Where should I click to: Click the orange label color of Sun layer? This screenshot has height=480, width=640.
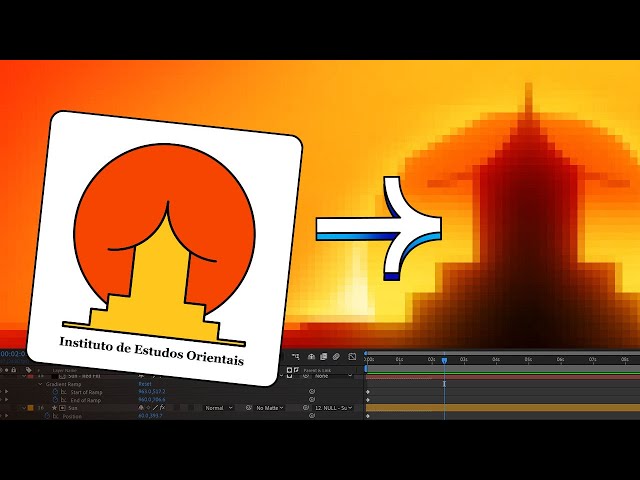[31, 408]
